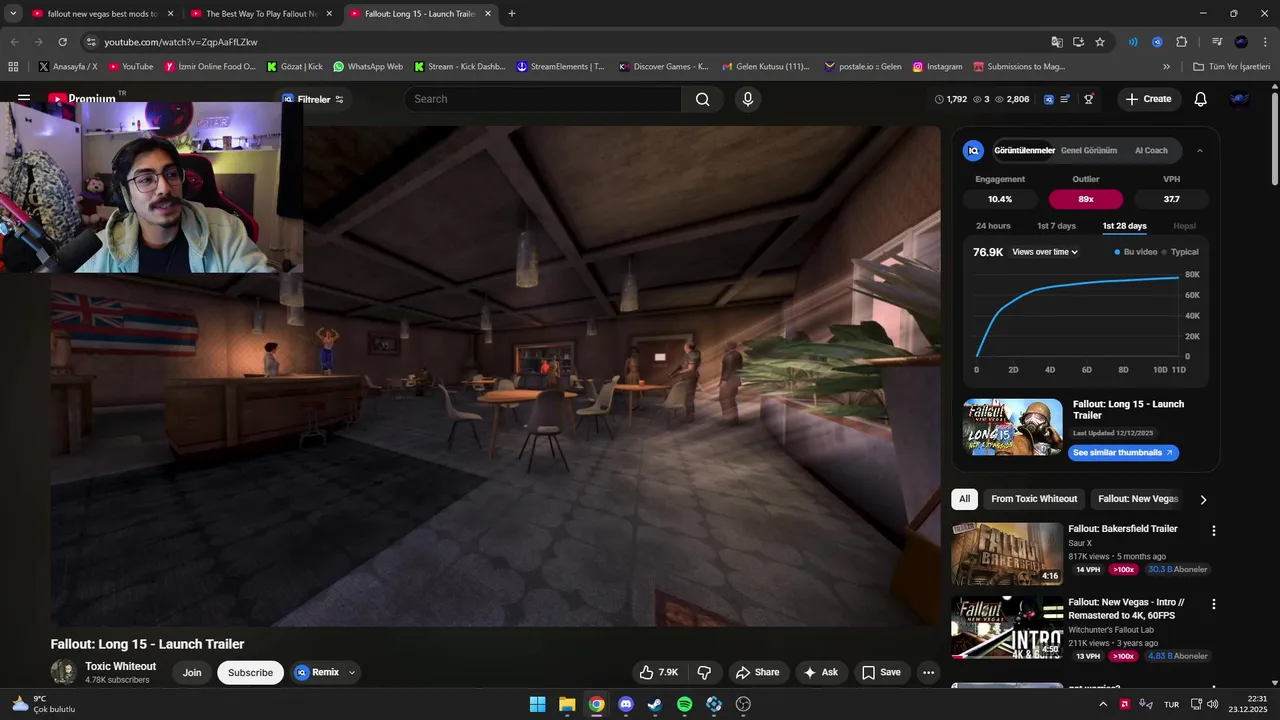This screenshot has width=1280, height=720.
Task: Click the Join channel button
Action: pyautogui.click(x=192, y=673)
